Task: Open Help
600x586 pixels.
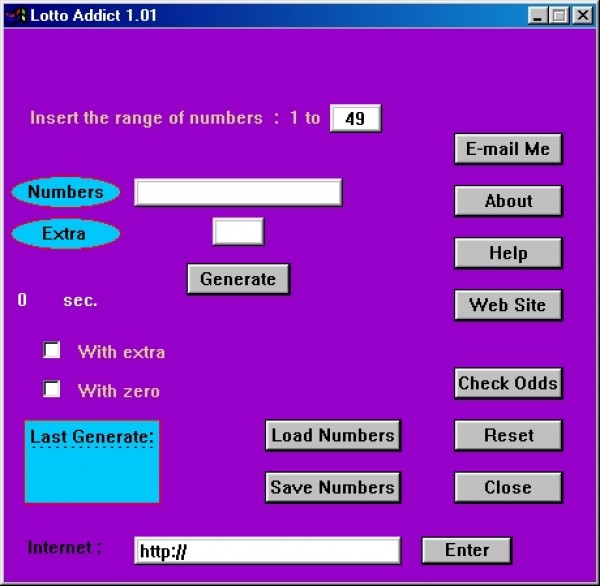Action: point(508,253)
